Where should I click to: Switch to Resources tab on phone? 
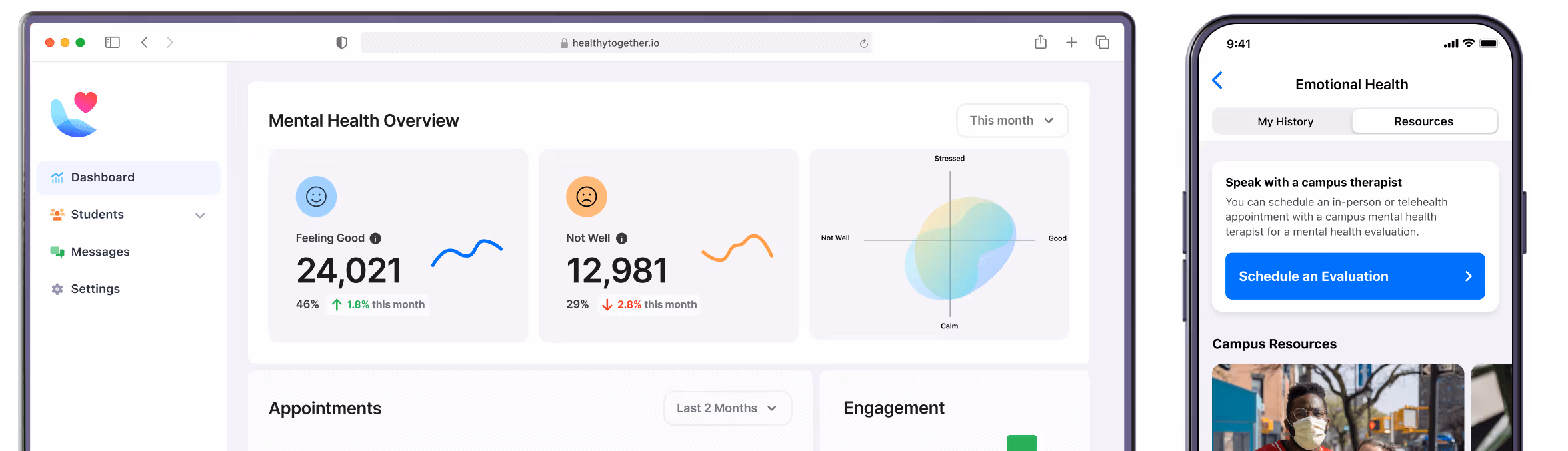point(1424,121)
